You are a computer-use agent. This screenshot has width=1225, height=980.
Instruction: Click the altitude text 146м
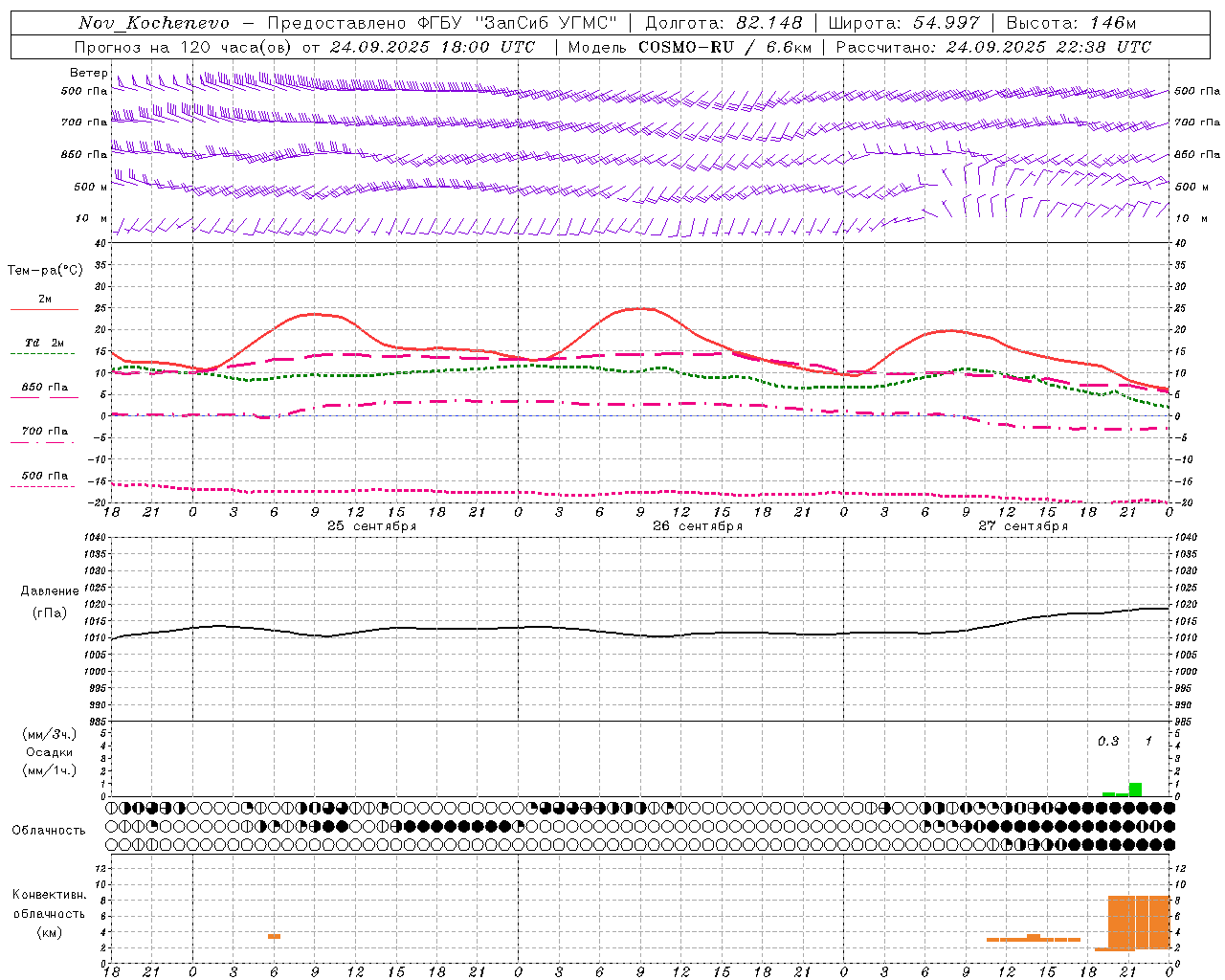(x=1113, y=23)
